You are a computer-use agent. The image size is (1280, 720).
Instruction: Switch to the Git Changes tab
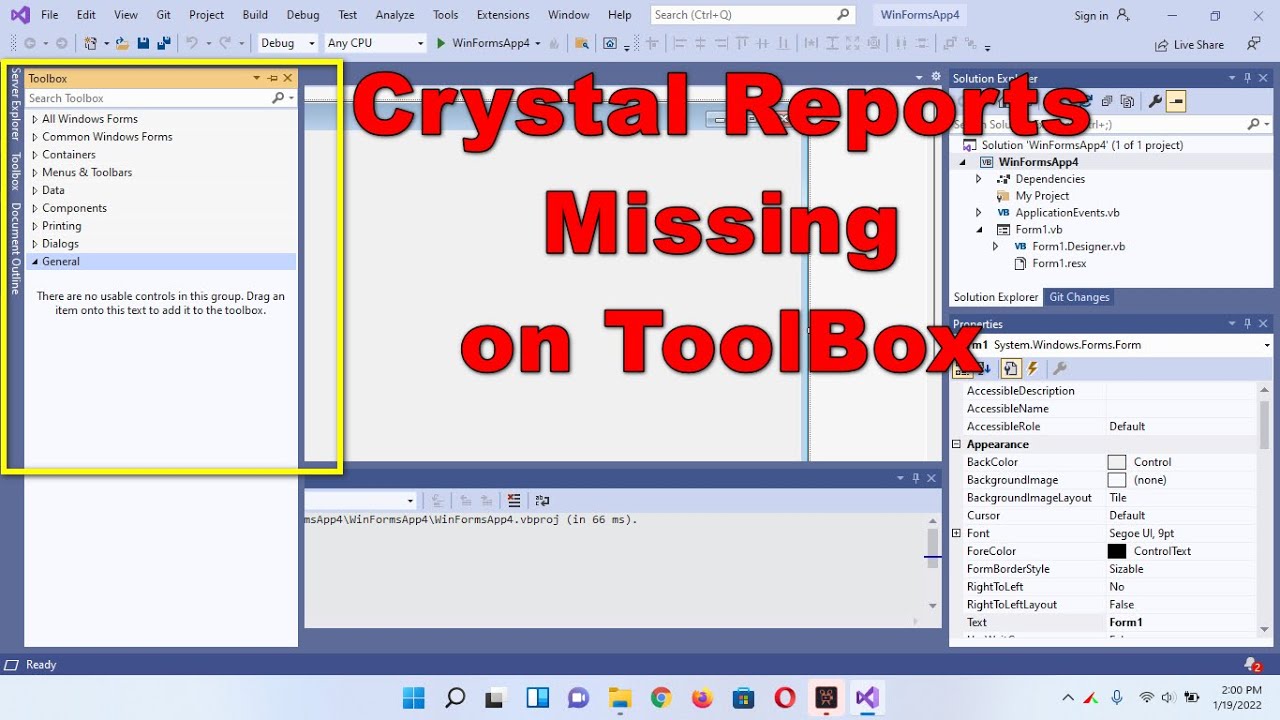[x=1079, y=297]
